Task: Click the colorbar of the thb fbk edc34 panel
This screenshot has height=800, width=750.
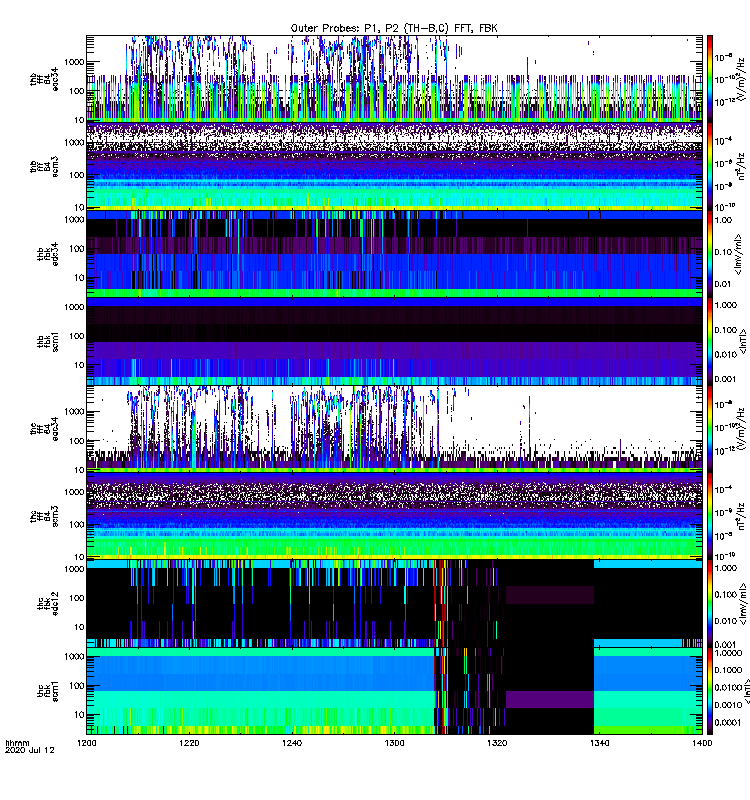Action: (x=710, y=254)
